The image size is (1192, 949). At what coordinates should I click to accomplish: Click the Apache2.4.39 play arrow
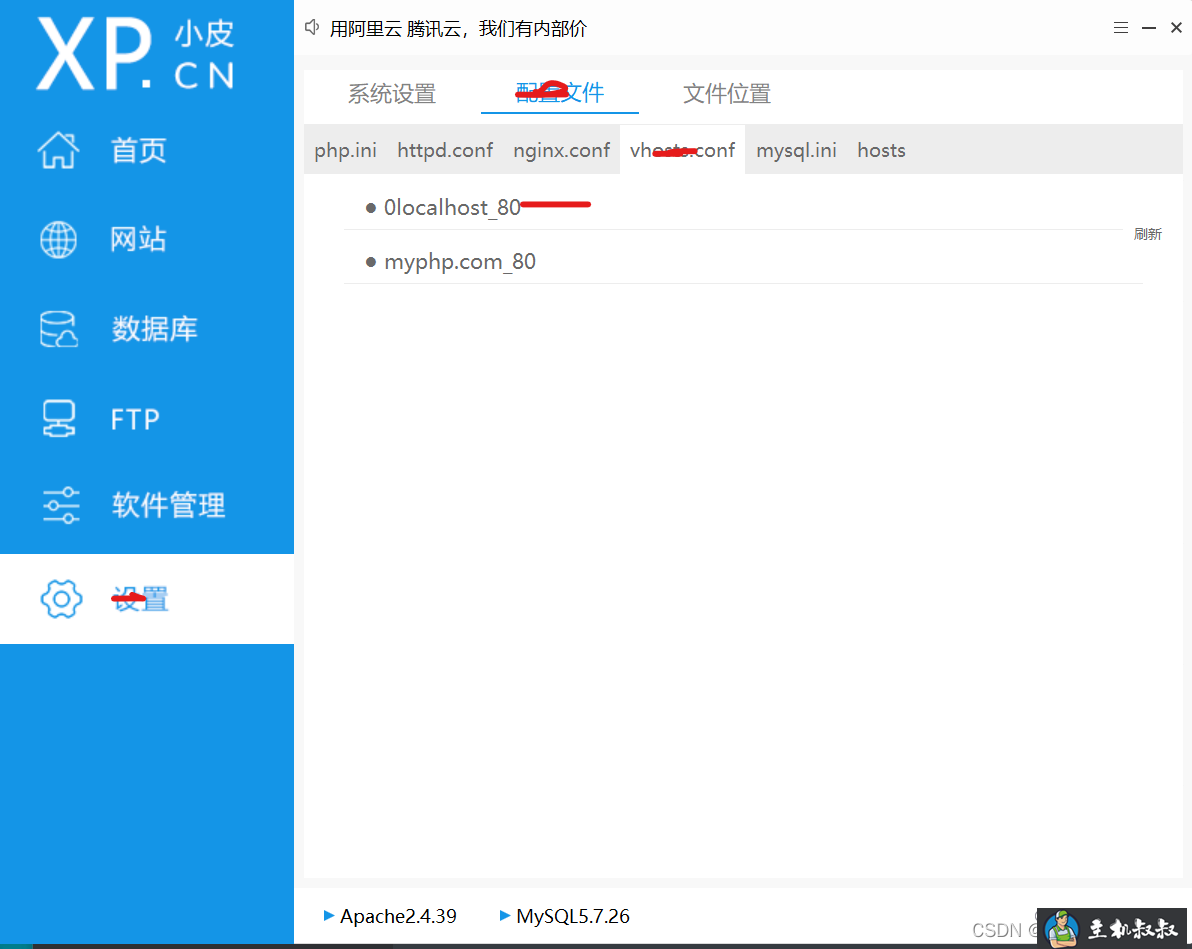[328, 916]
